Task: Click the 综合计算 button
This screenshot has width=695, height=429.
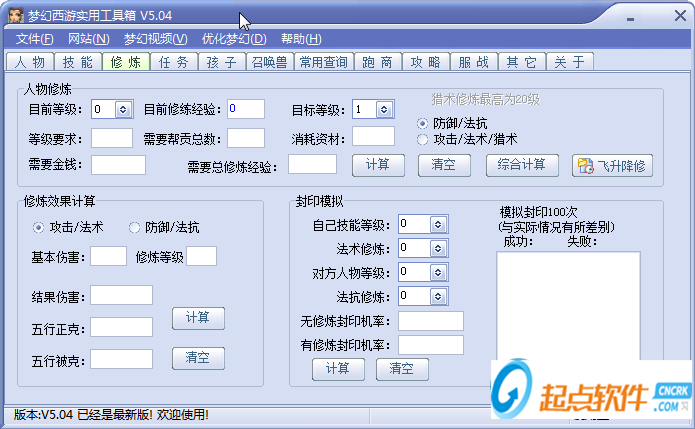Action: click(522, 165)
